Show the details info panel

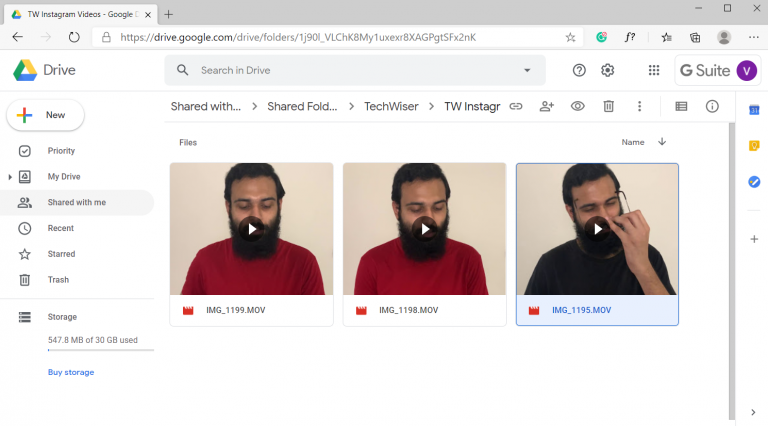(x=712, y=106)
